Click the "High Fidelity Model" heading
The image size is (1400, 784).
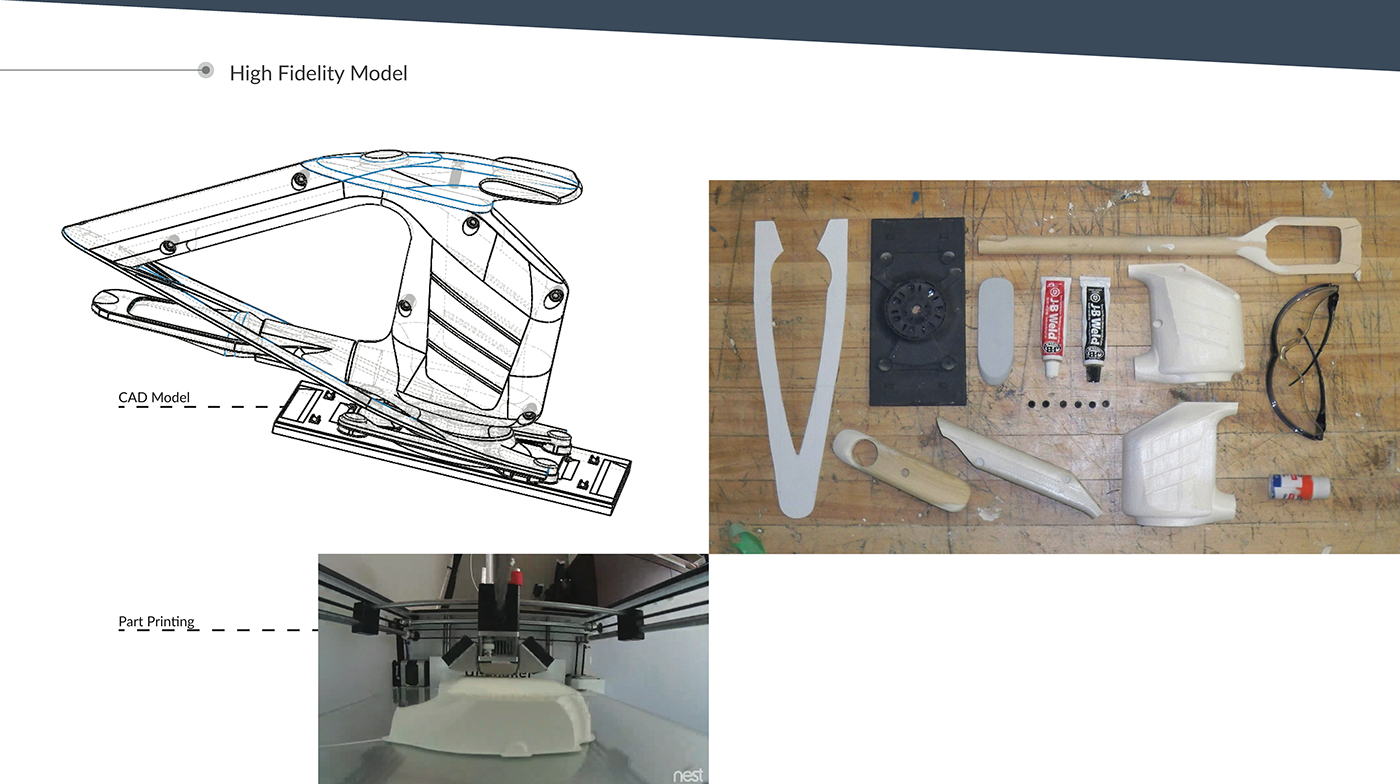point(318,73)
